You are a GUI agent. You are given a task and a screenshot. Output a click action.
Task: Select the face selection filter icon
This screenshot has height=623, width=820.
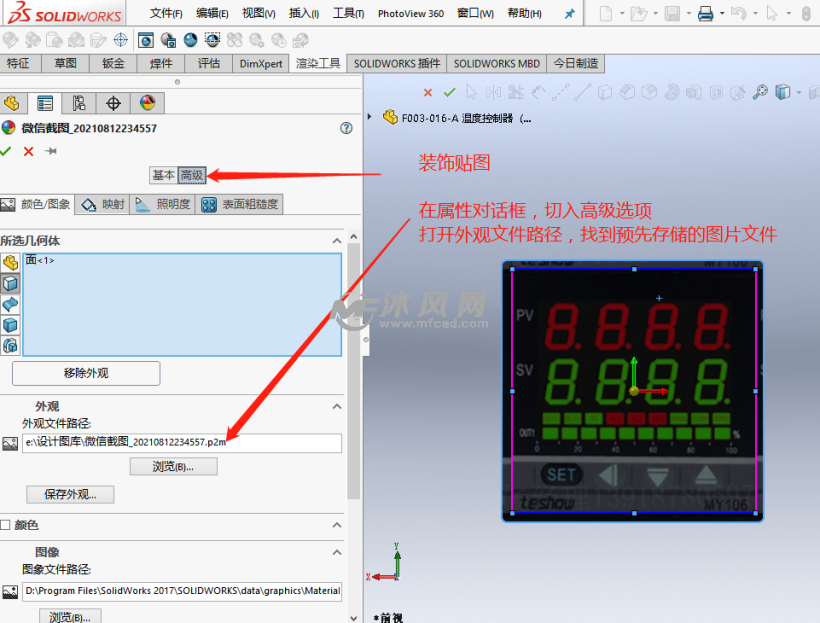tap(10, 284)
